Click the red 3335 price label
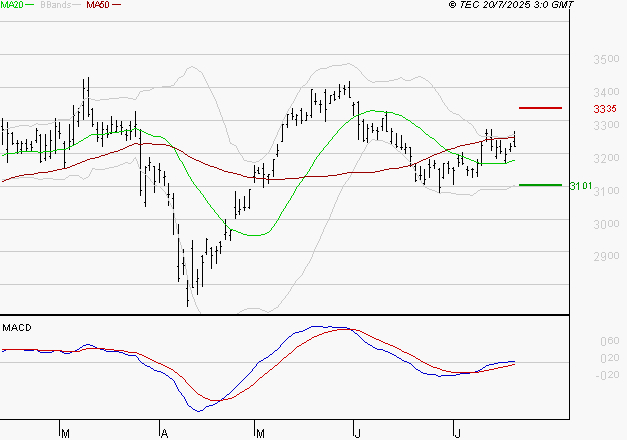 coord(605,109)
